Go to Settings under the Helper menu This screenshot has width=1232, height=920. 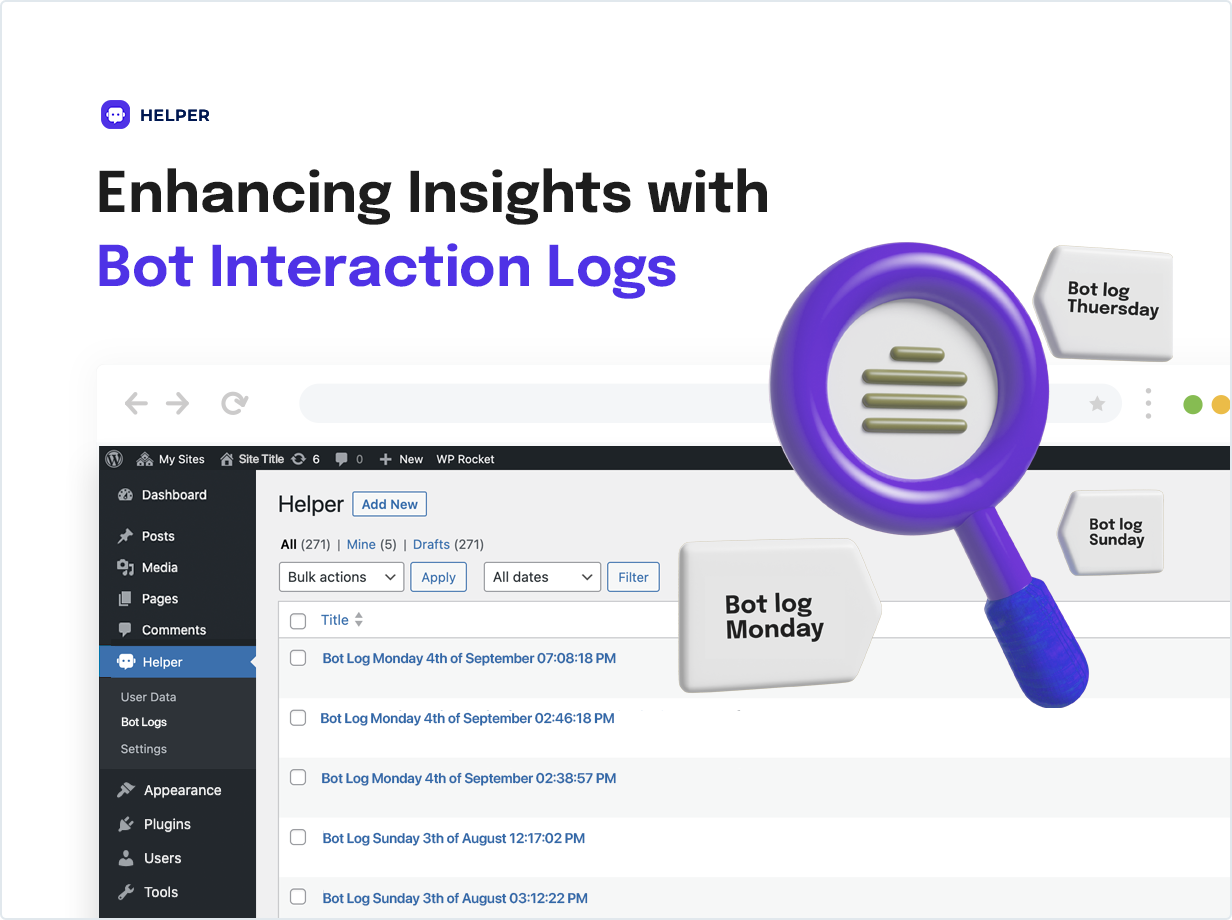tap(144, 749)
